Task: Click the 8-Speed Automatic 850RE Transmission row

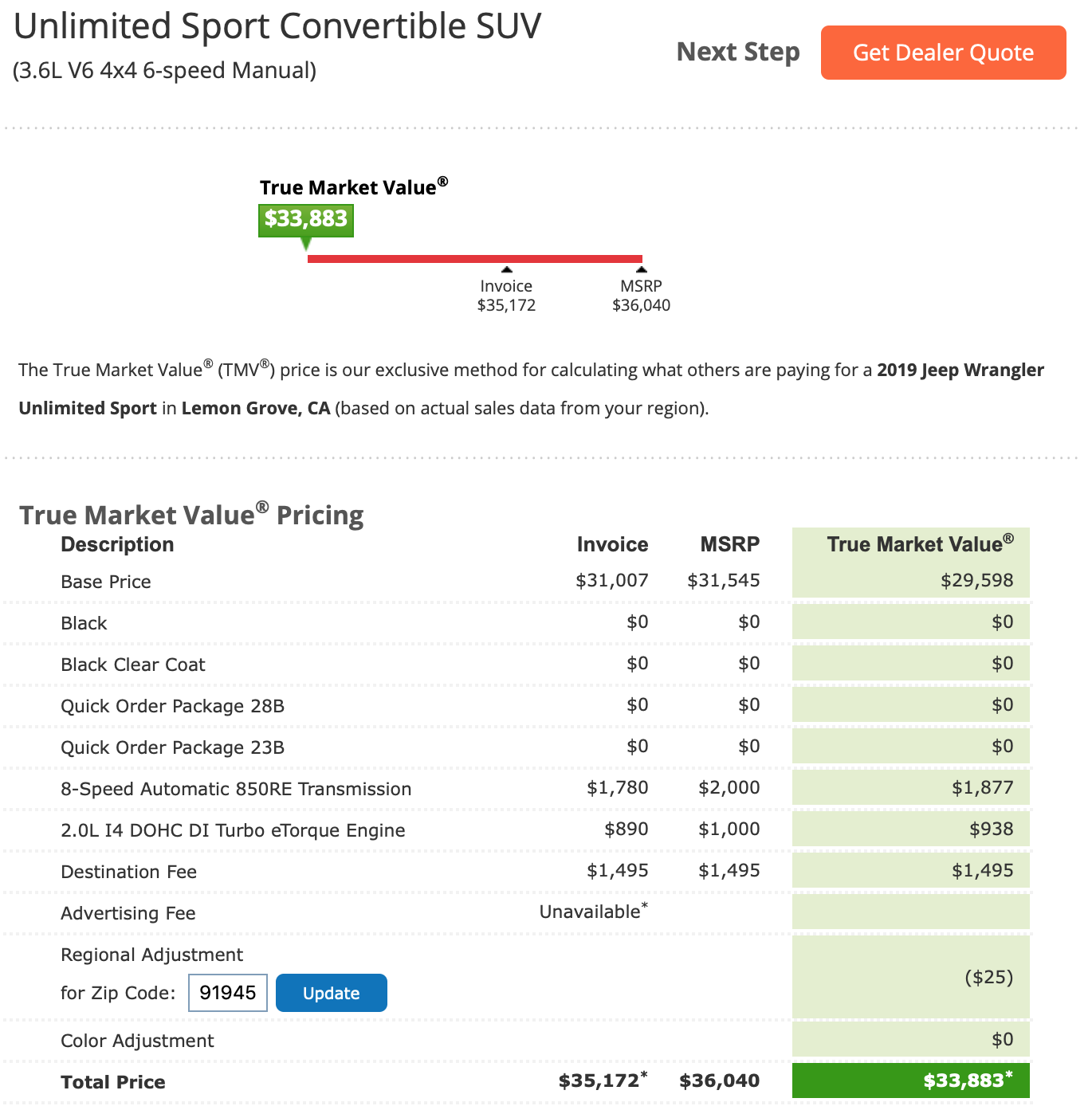Action: 517,789
